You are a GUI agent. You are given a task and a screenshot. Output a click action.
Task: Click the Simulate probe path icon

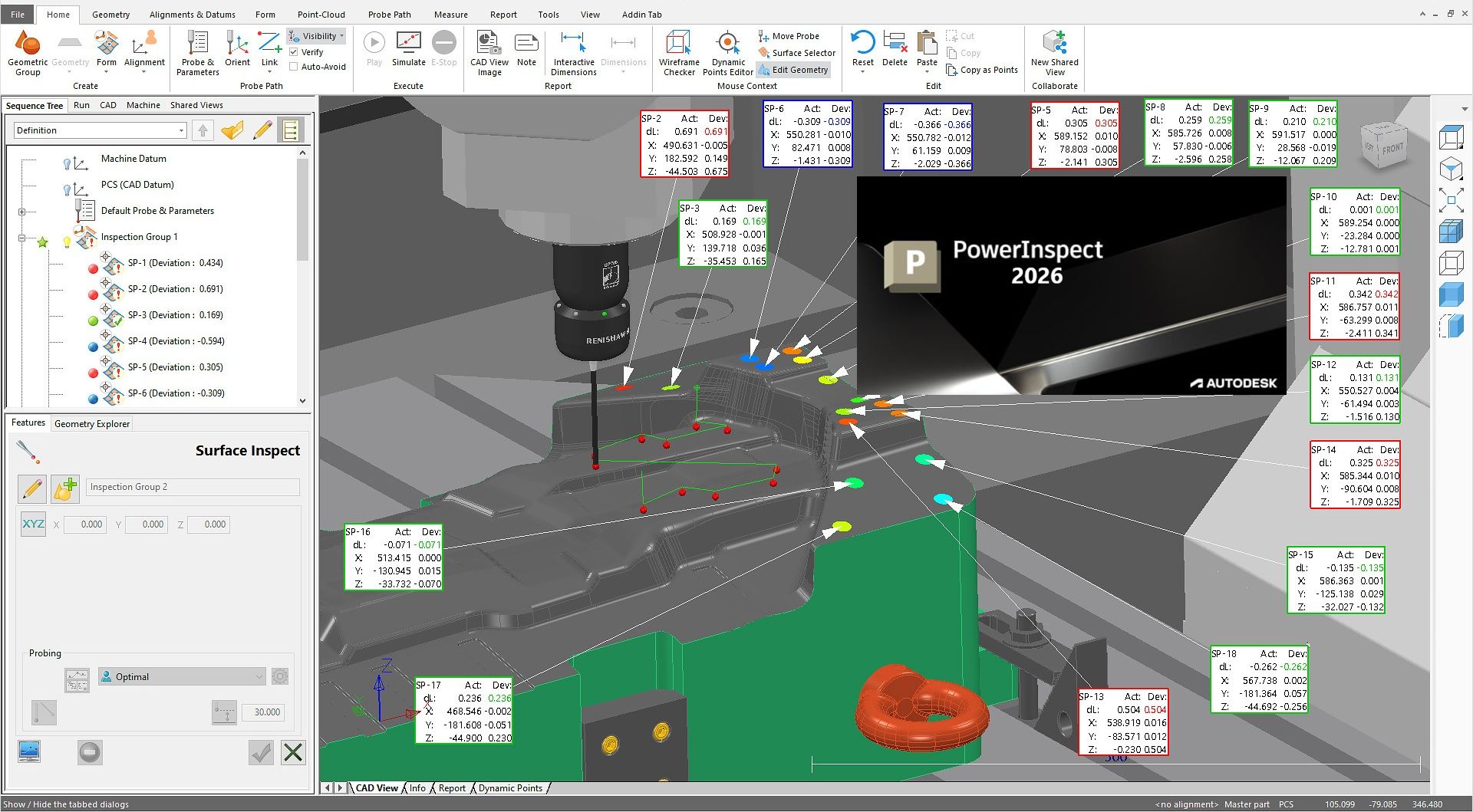408,44
